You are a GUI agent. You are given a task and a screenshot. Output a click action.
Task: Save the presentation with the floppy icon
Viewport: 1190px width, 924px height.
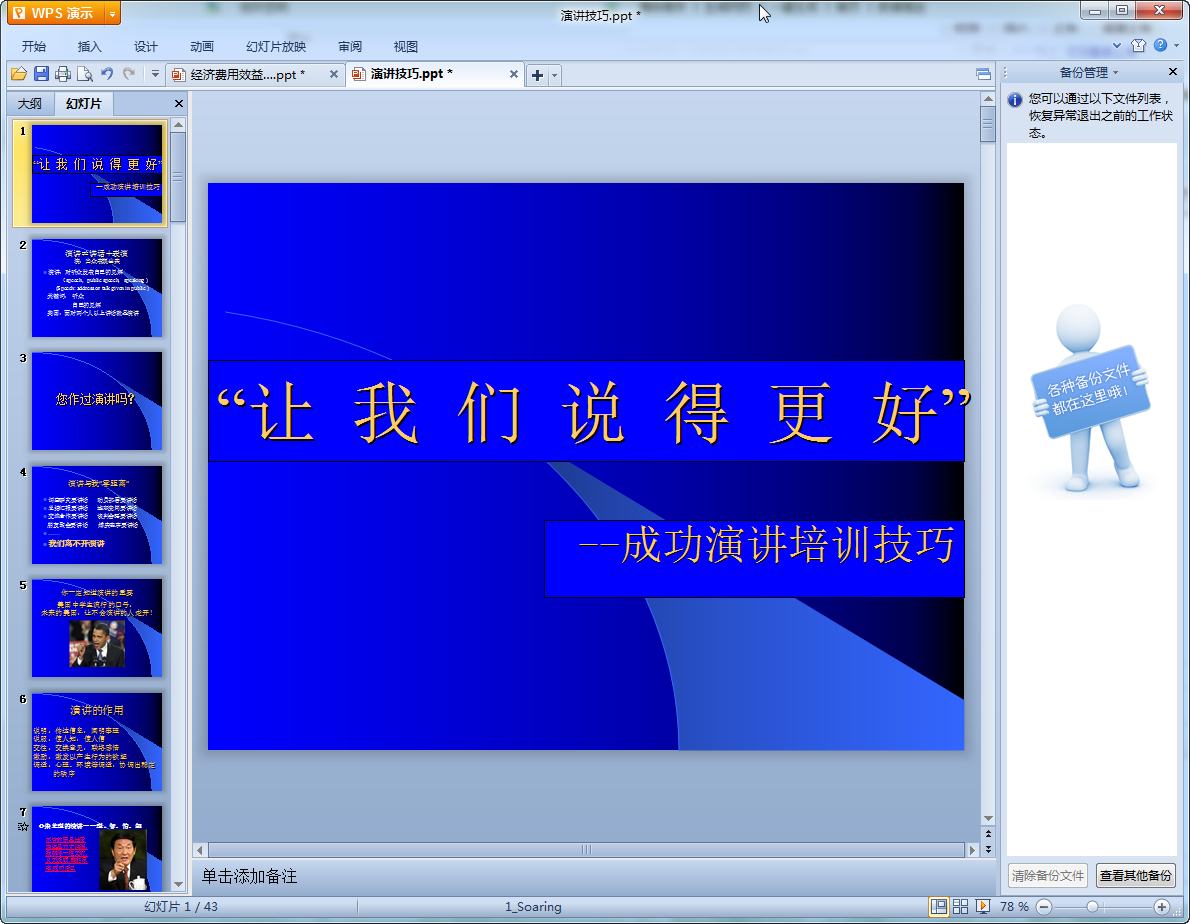click(x=42, y=74)
